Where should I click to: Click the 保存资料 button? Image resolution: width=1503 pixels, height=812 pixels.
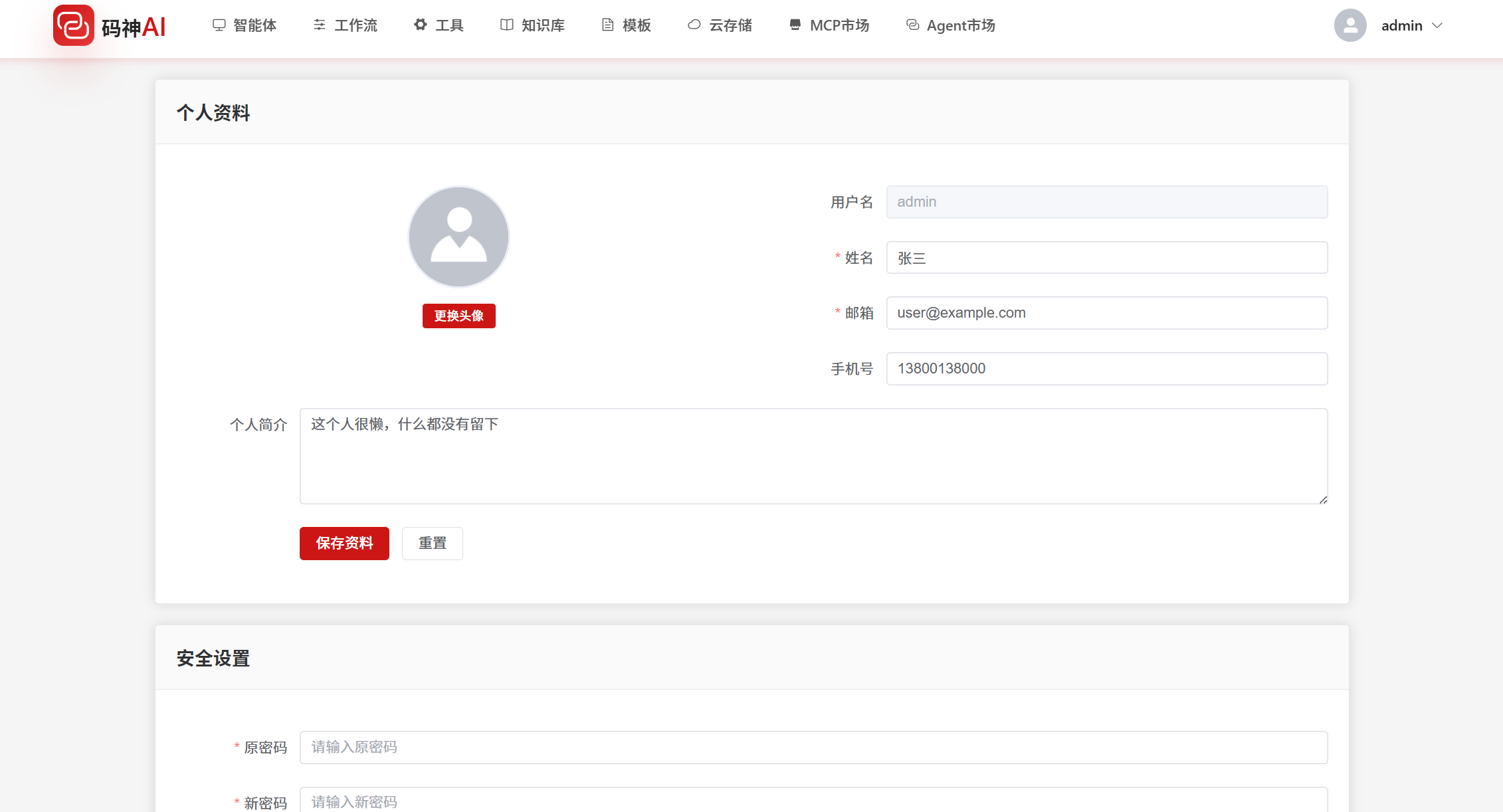click(344, 544)
